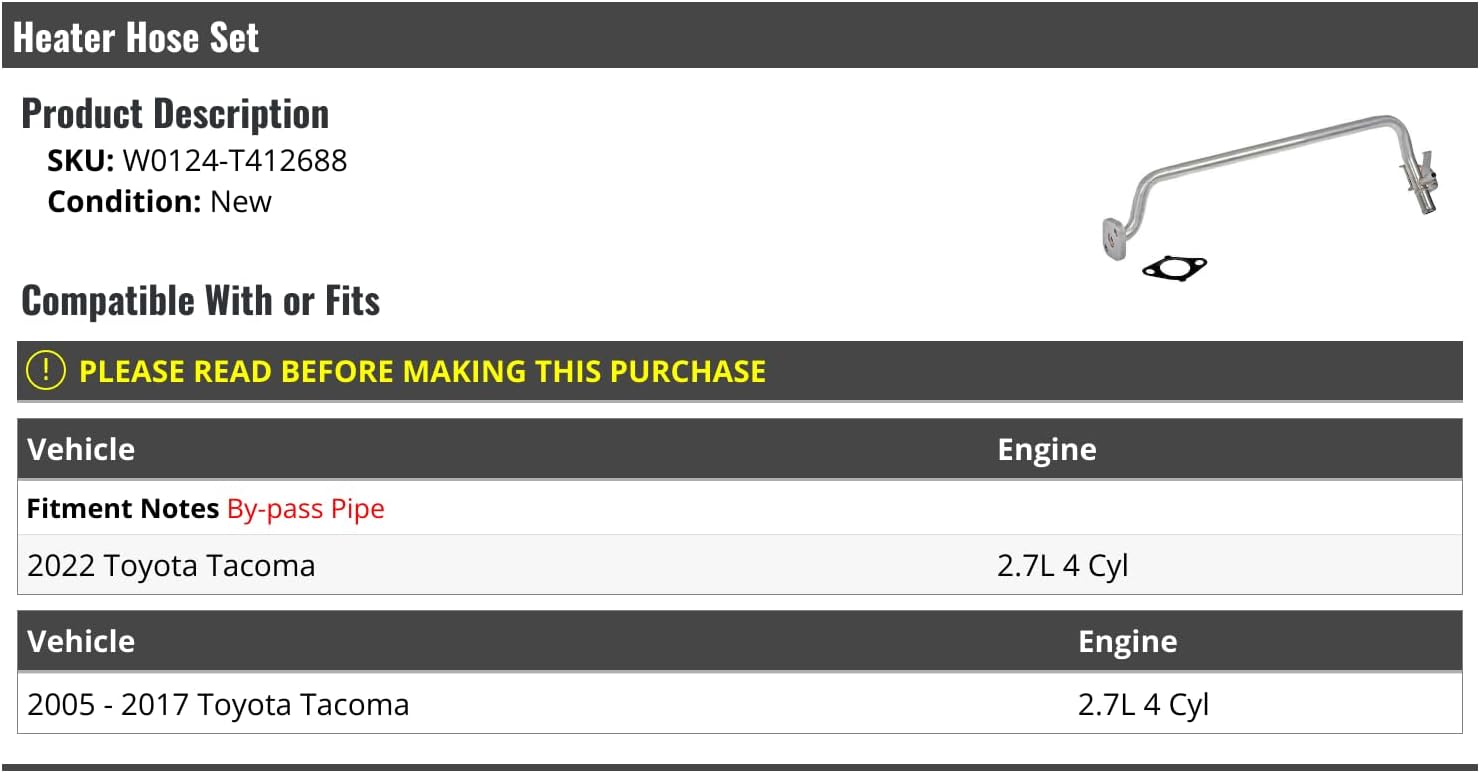
Task: Select the 2022 Toyota Tacoma row
Action: 171,565
